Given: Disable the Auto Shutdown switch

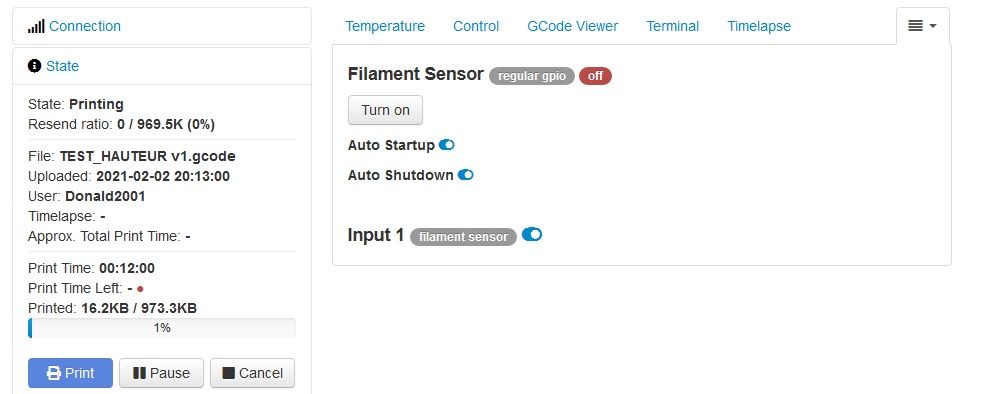Looking at the screenshot, I should 465,174.
